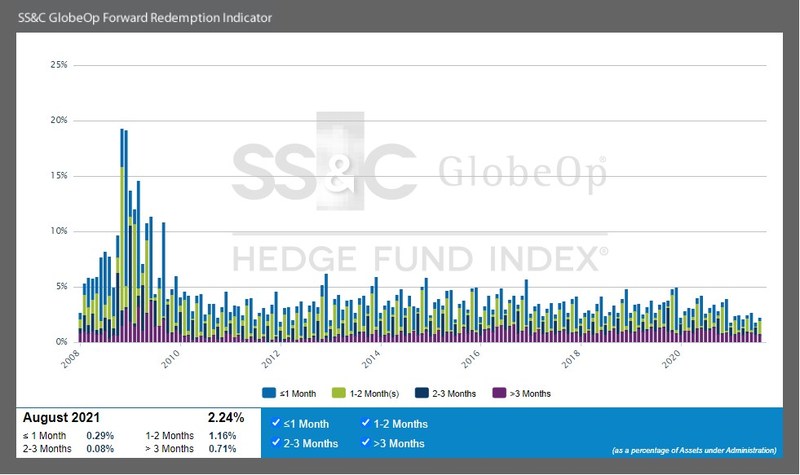Click the purple >3 Months legend swatch
This screenshot has width=800, height=475.
click(x=500, y=393)
